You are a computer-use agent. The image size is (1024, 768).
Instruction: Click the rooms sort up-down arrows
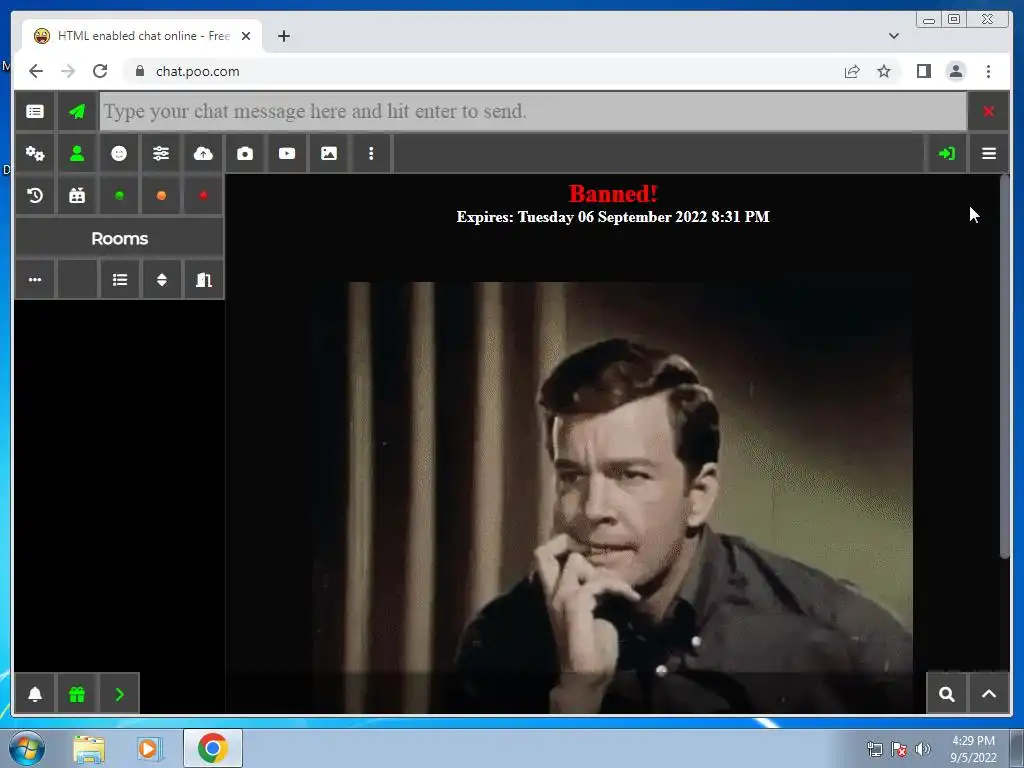(161, 280)
